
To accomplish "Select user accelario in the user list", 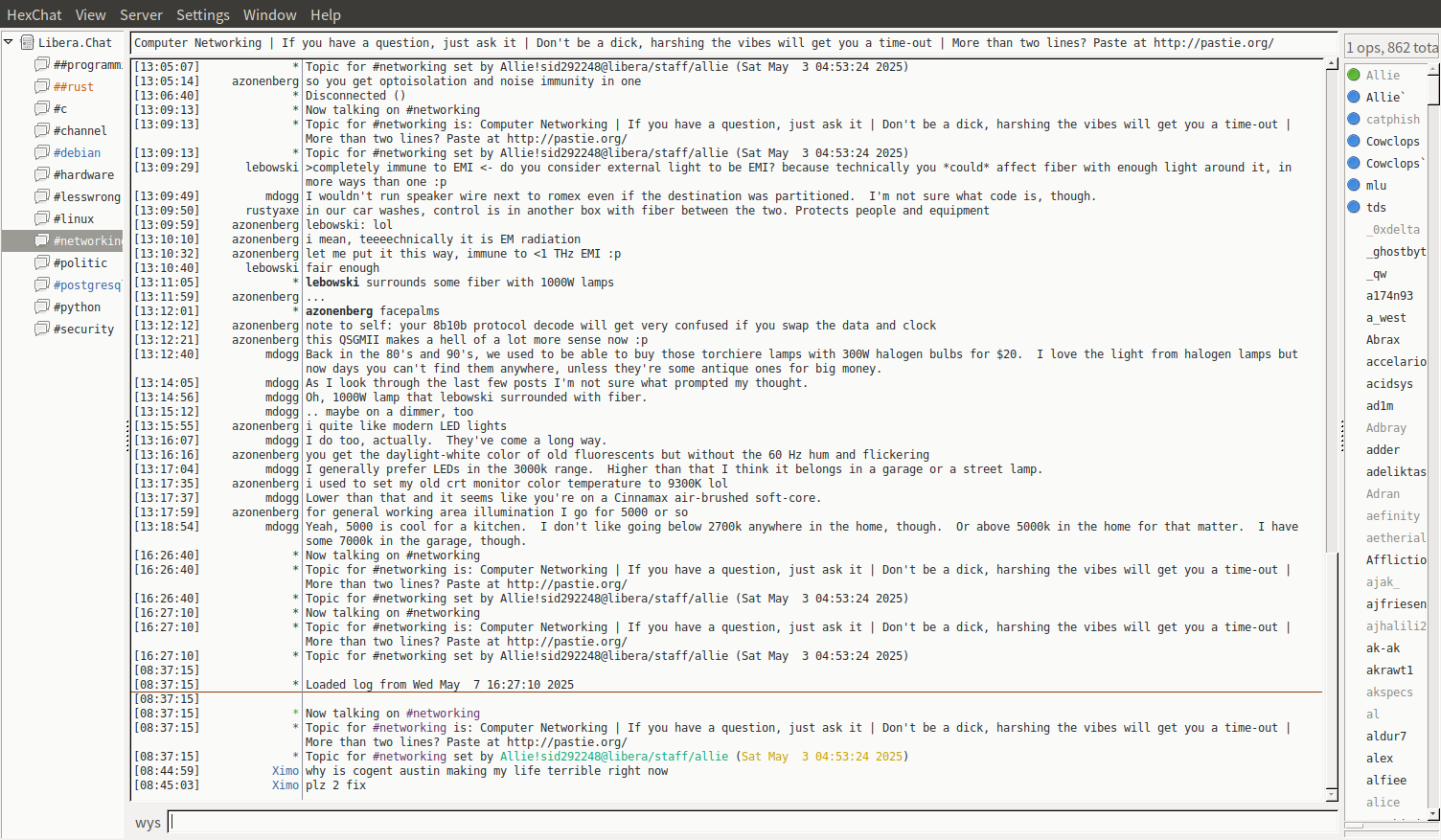I will pyautogui.click(x=1396, y=362).
